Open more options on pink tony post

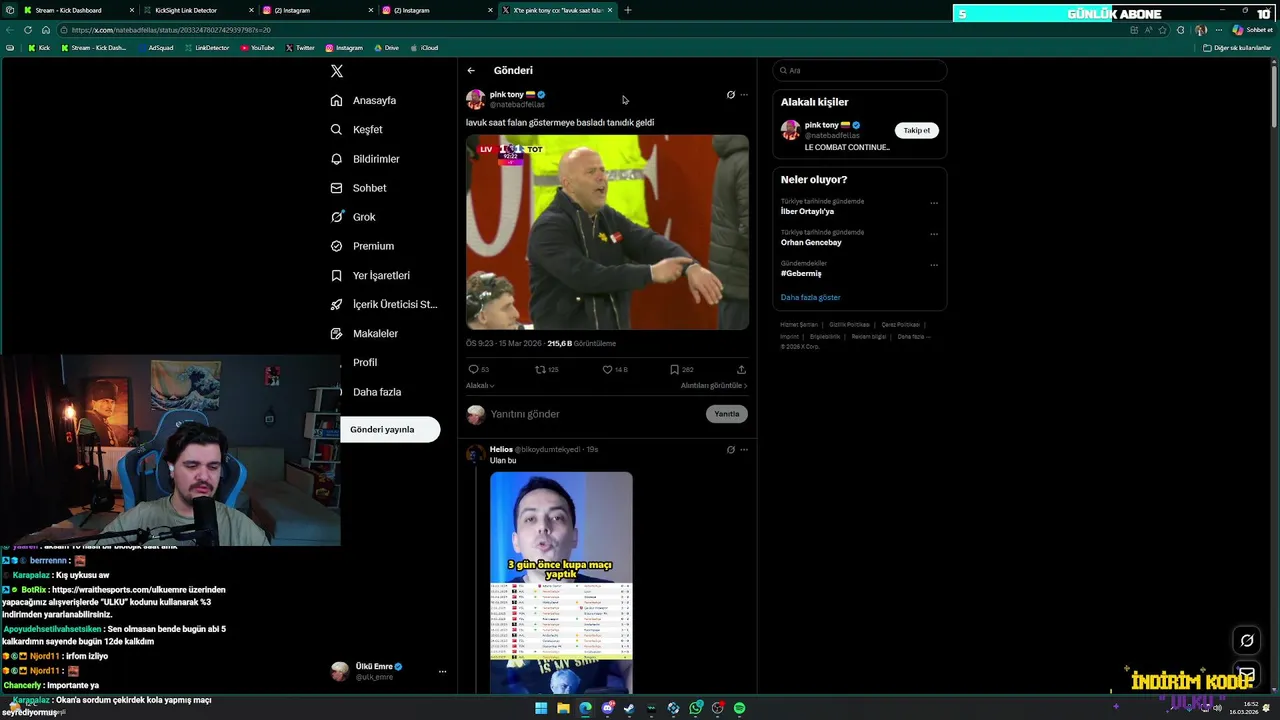[743, 95]
